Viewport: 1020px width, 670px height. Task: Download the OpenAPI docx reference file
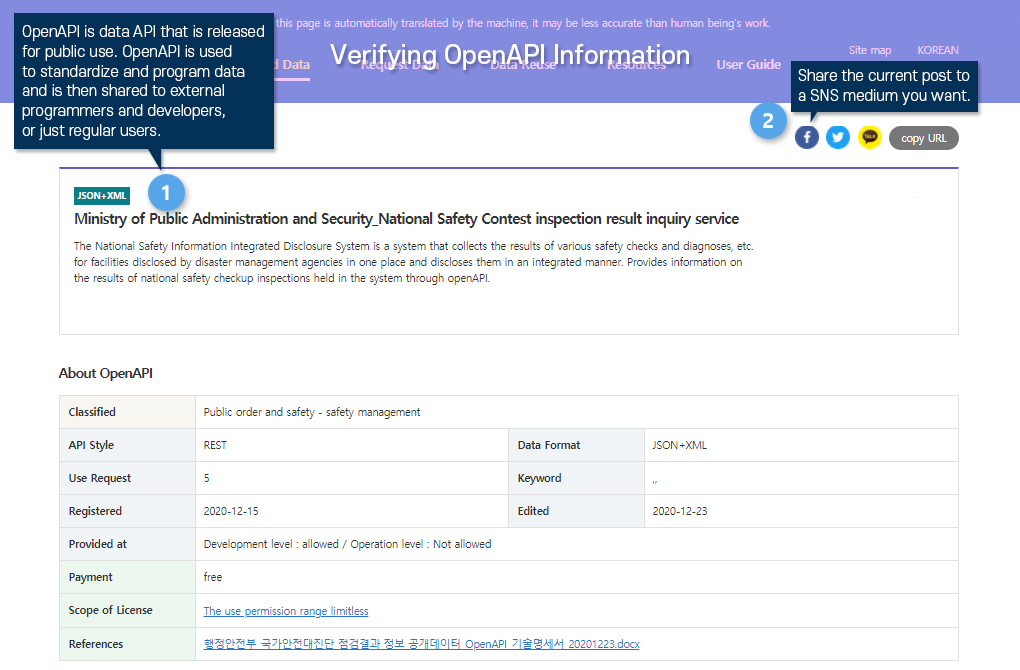coord(421,644)
